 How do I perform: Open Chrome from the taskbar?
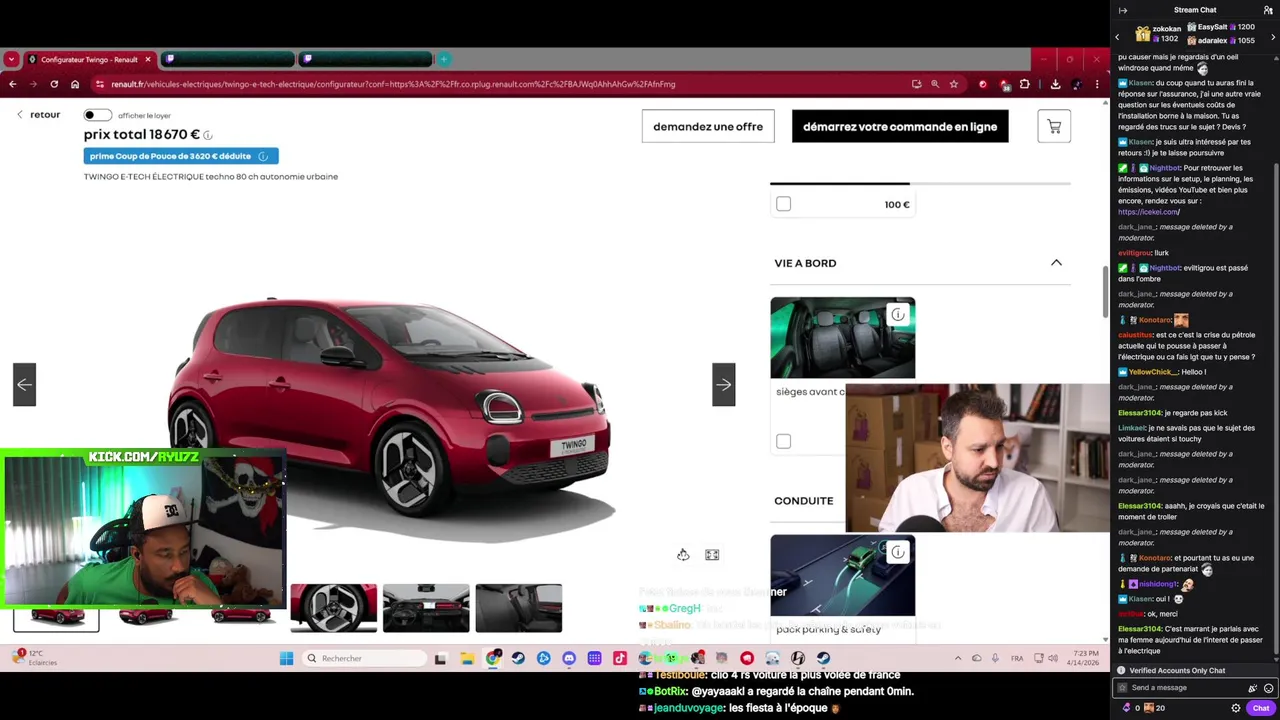[493, 658]
